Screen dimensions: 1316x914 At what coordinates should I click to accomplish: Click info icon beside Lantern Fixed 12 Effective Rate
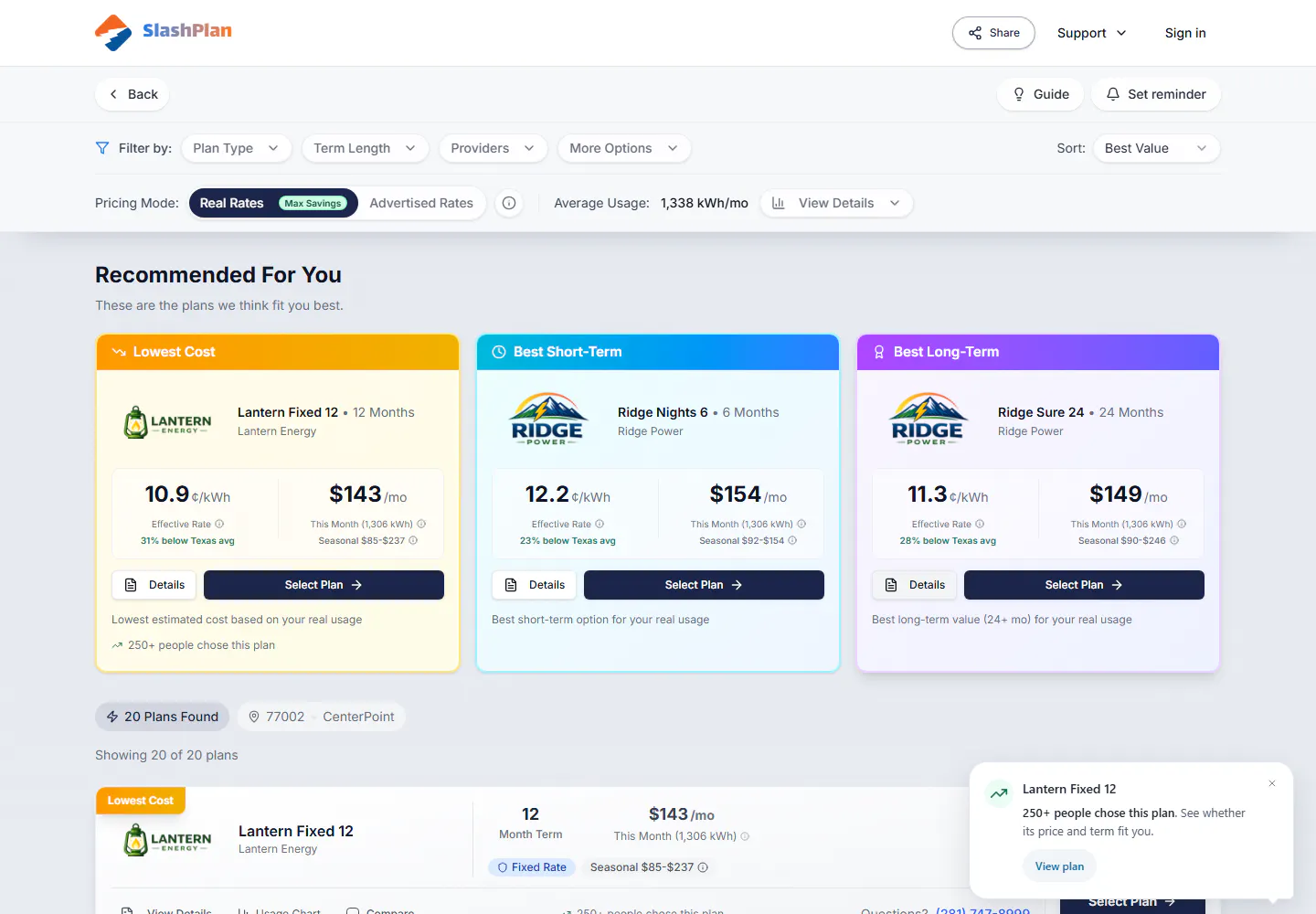click(219, 524)
